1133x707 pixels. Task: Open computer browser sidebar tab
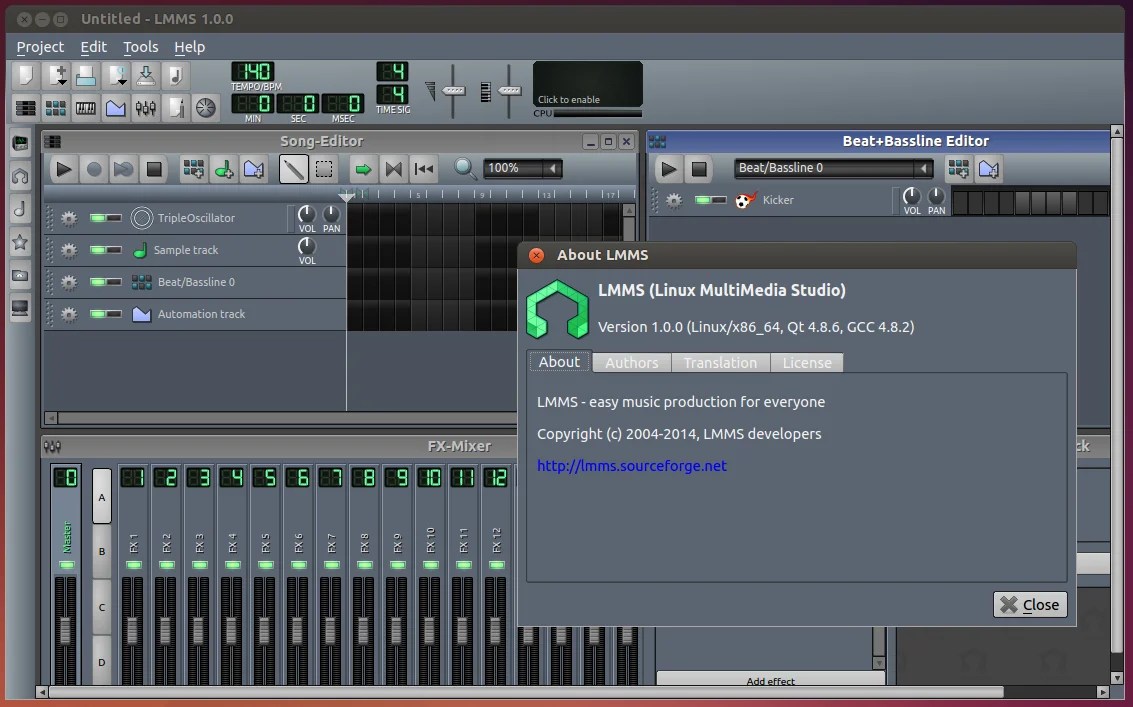click(20, 309)
